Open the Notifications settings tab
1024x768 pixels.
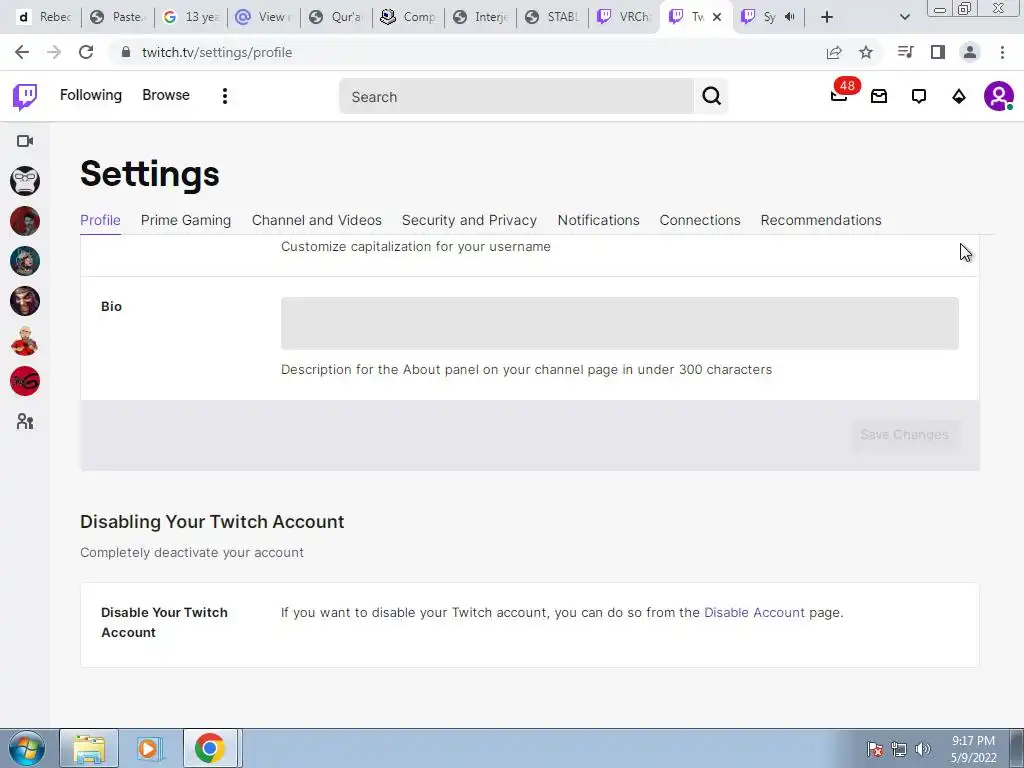(598, 220)
